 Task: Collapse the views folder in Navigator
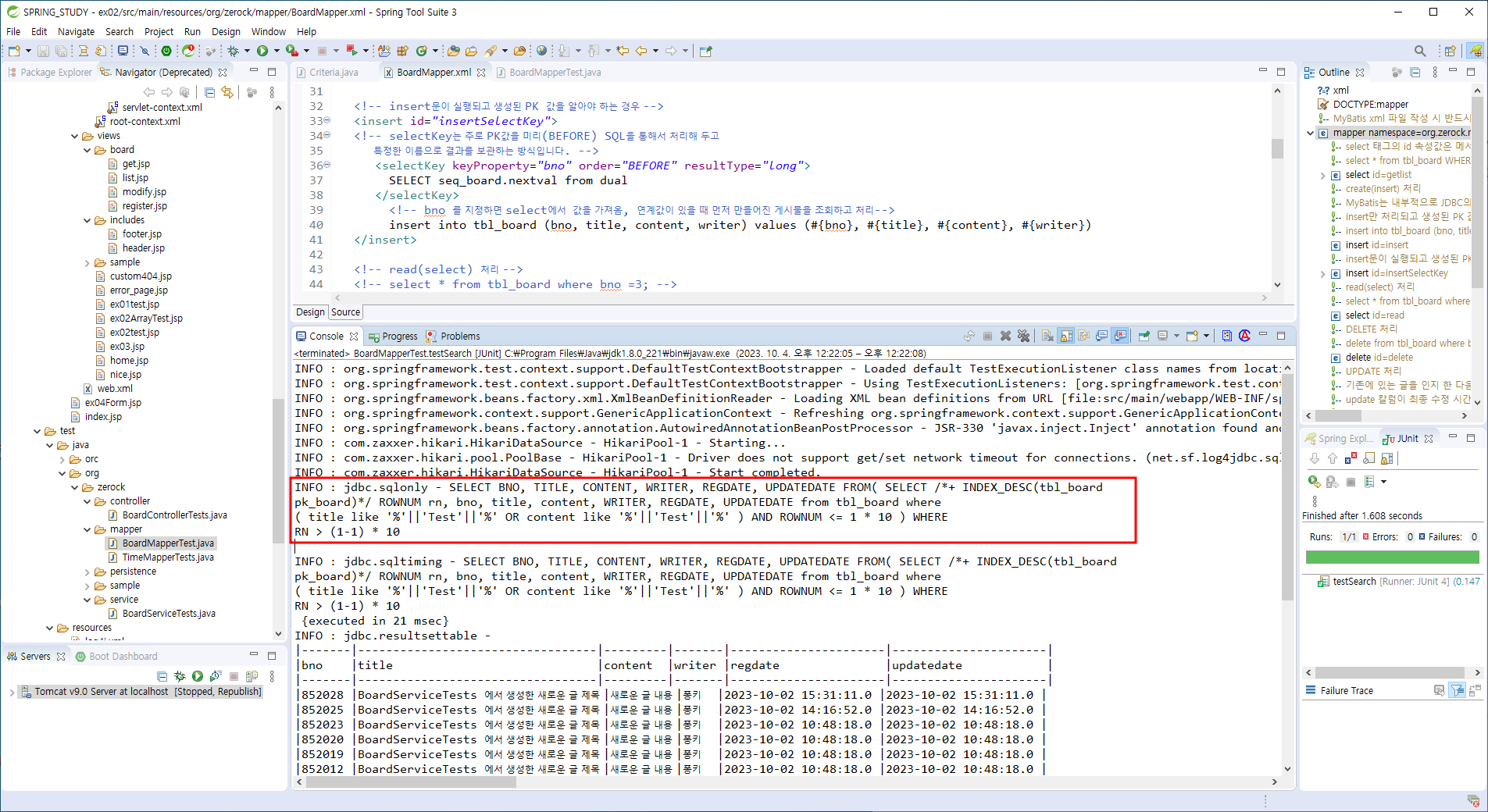[75, 136]
